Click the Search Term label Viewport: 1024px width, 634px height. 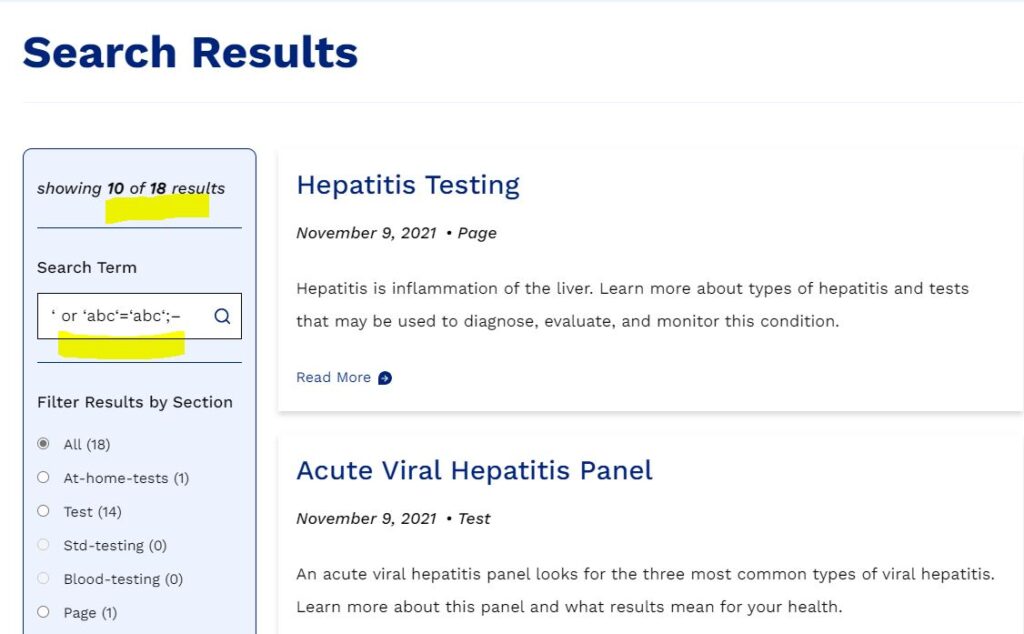(87, 267)
